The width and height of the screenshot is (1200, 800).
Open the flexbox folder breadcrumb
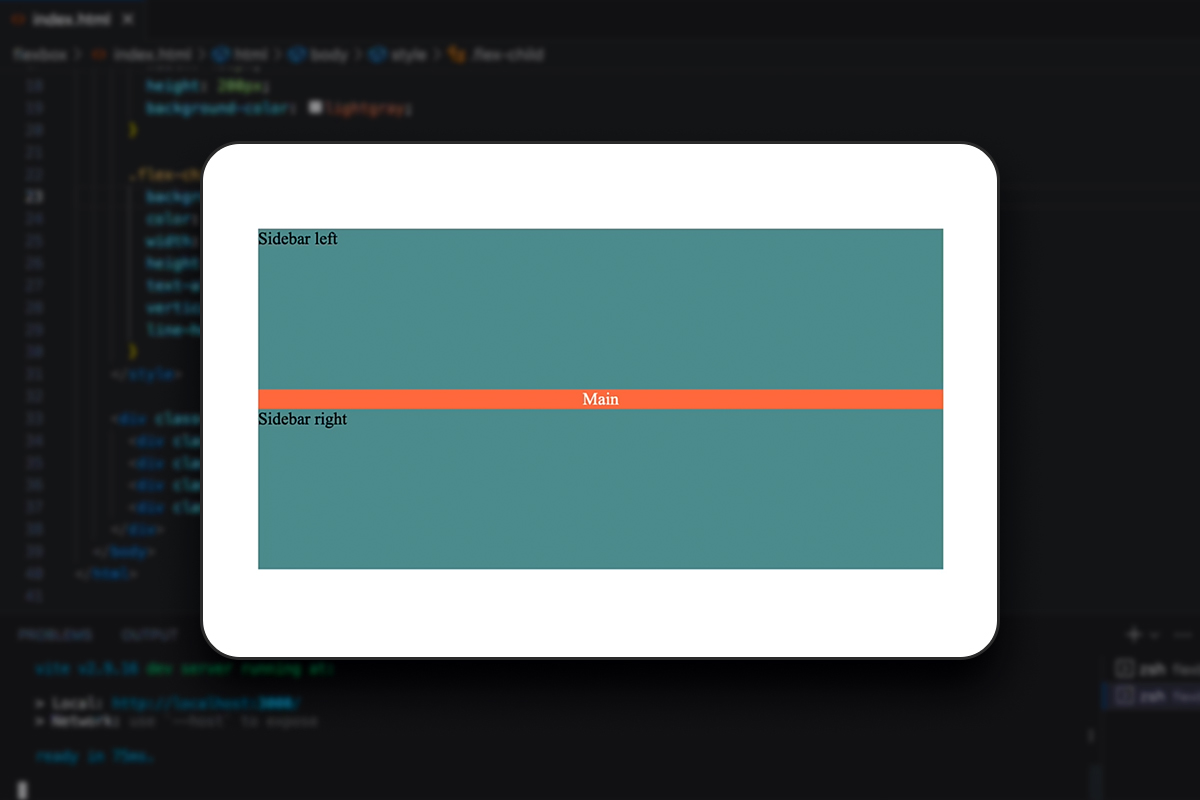pyautogui.click(x=40, y=54)
